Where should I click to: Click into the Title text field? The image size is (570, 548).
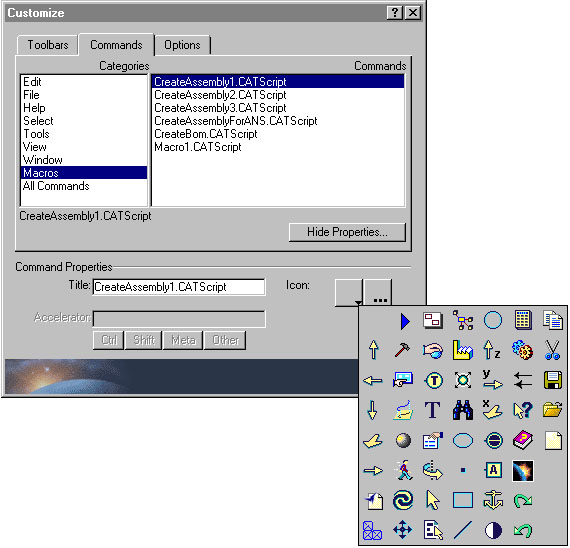(179, 287)
